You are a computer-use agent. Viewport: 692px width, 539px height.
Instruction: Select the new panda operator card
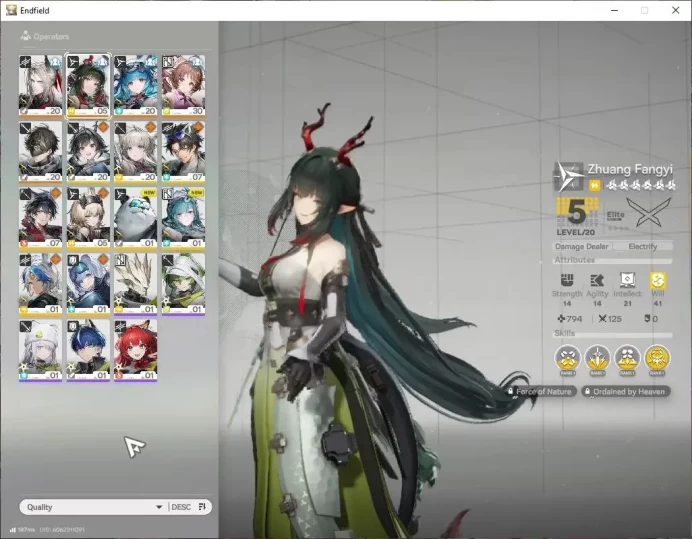click(135, 218)
